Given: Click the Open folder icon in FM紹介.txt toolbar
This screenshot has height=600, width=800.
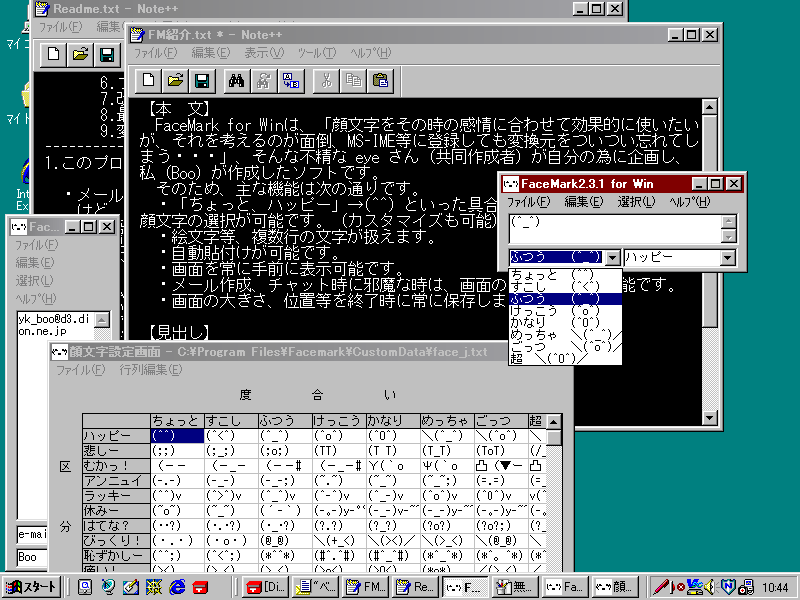Looking at the screenshot, I should 176,81.
